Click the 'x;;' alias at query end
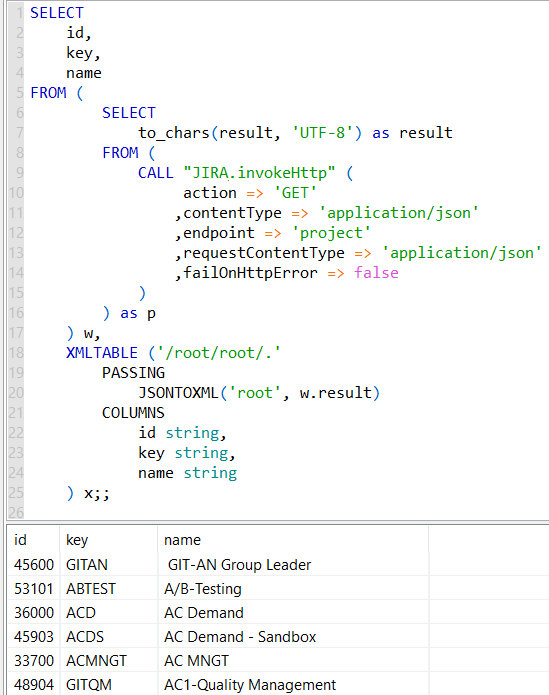 (x=97, y=493)
